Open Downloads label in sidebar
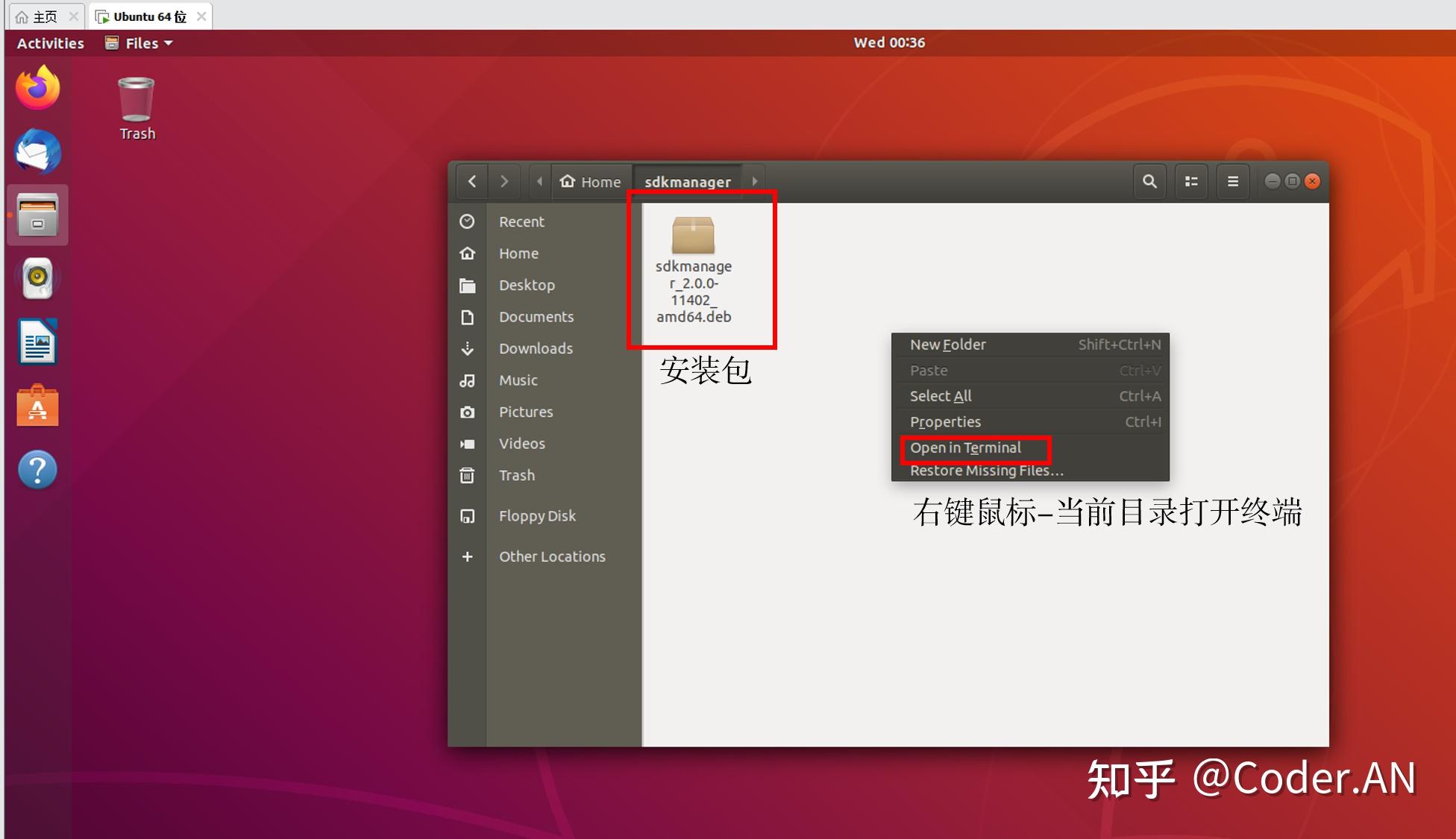This screenshot has width=1456, height=839. 536,348
